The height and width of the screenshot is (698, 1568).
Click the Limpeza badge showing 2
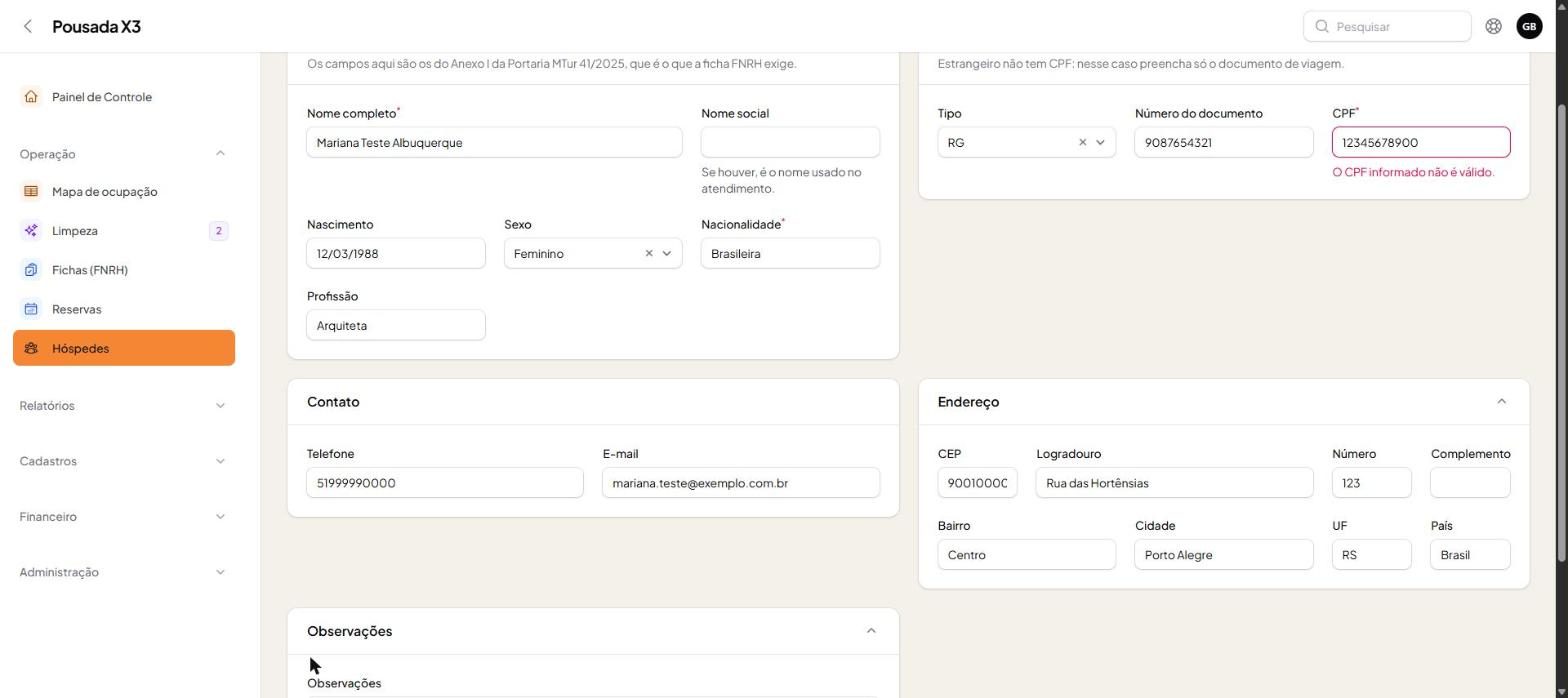218,231
